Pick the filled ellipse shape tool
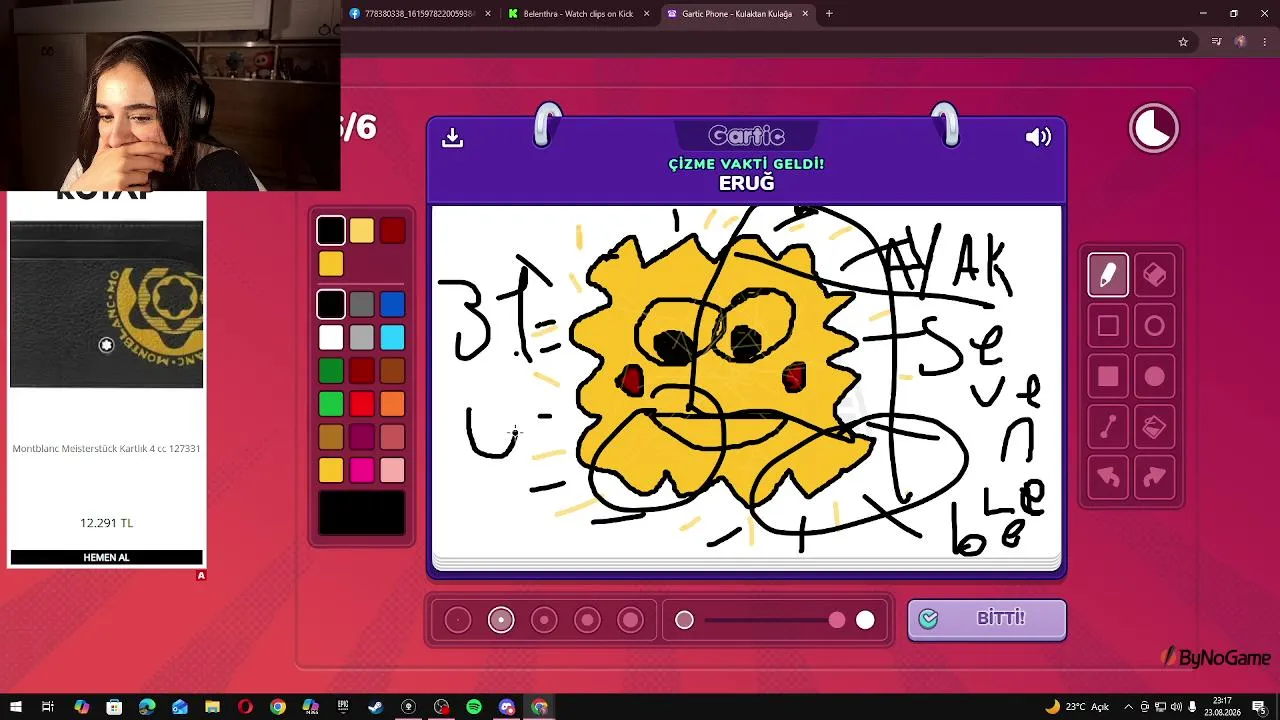 point(1155,377)
